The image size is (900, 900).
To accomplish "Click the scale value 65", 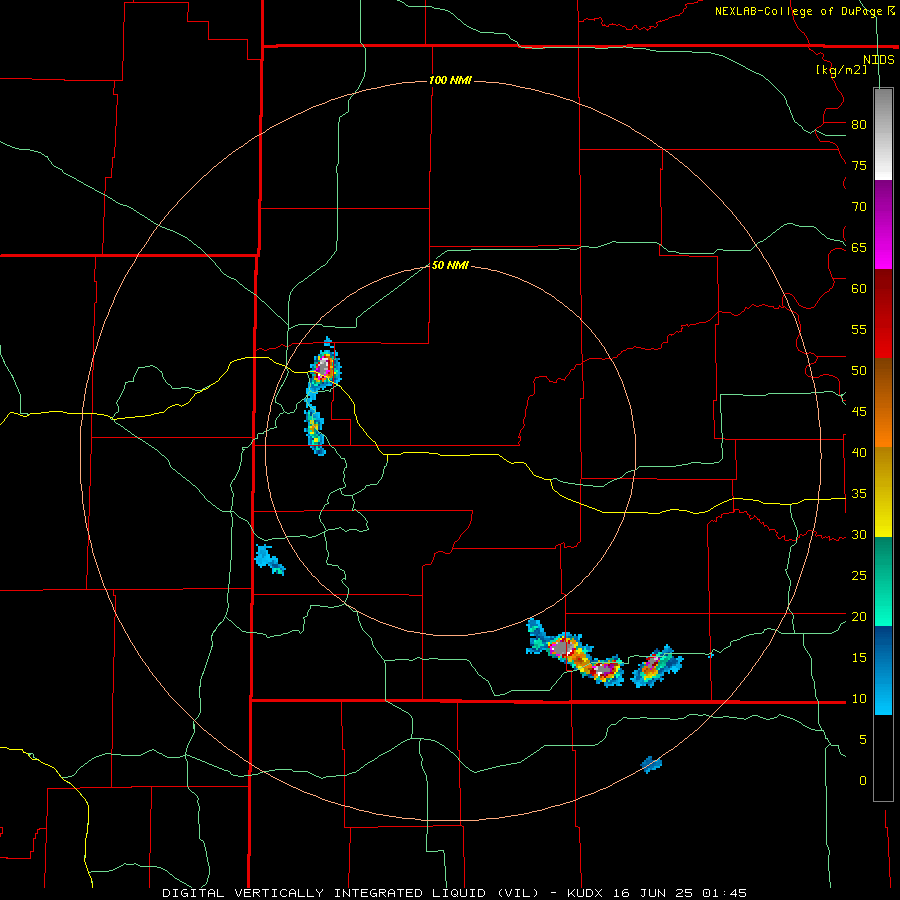I will (x=859, y=247).
